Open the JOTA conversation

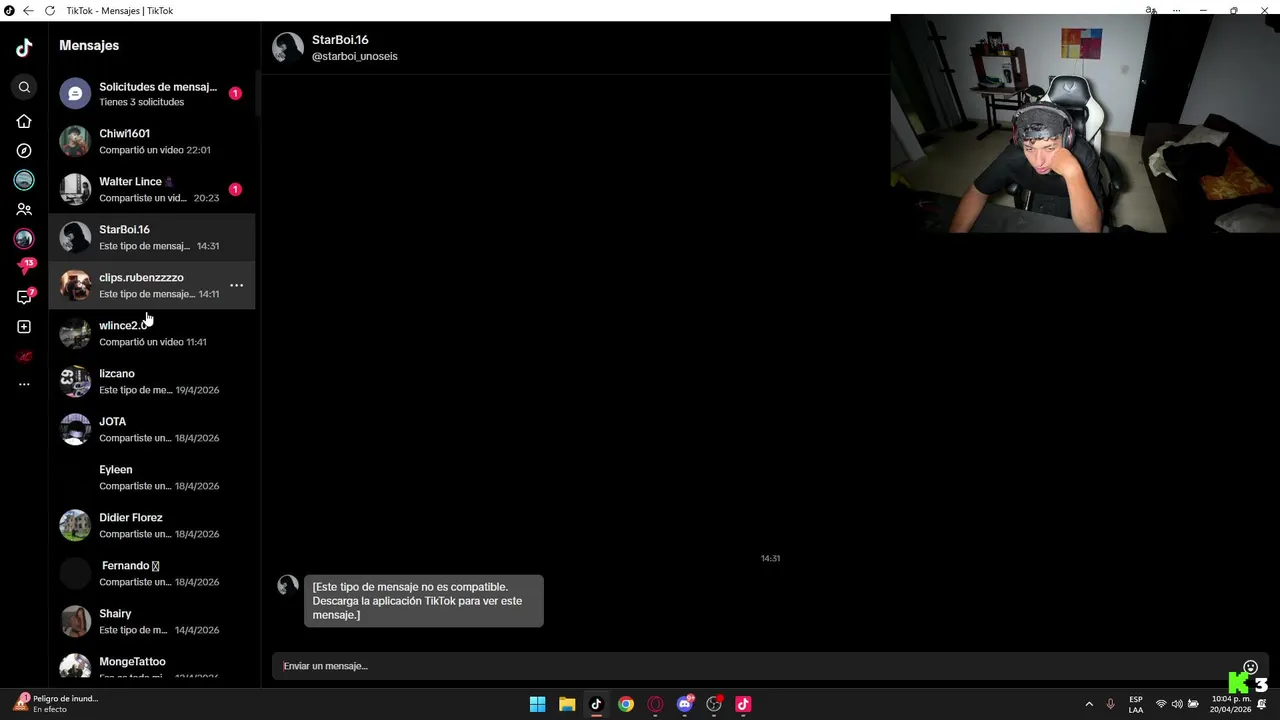[152, 429]
